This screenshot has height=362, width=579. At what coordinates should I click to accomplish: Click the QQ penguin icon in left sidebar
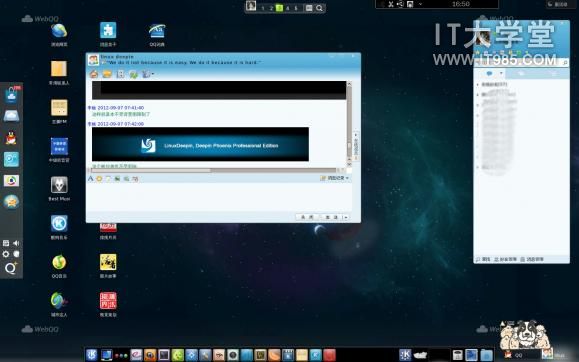tap(11, 138)
